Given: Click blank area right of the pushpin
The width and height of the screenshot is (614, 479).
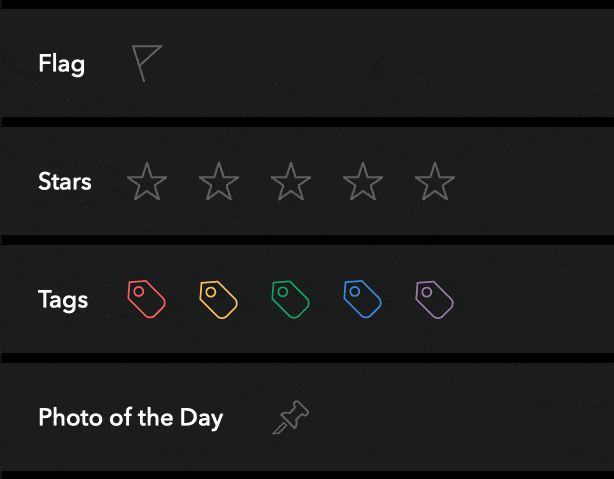Looking at the screenshot, I should [x=462, y=417].
